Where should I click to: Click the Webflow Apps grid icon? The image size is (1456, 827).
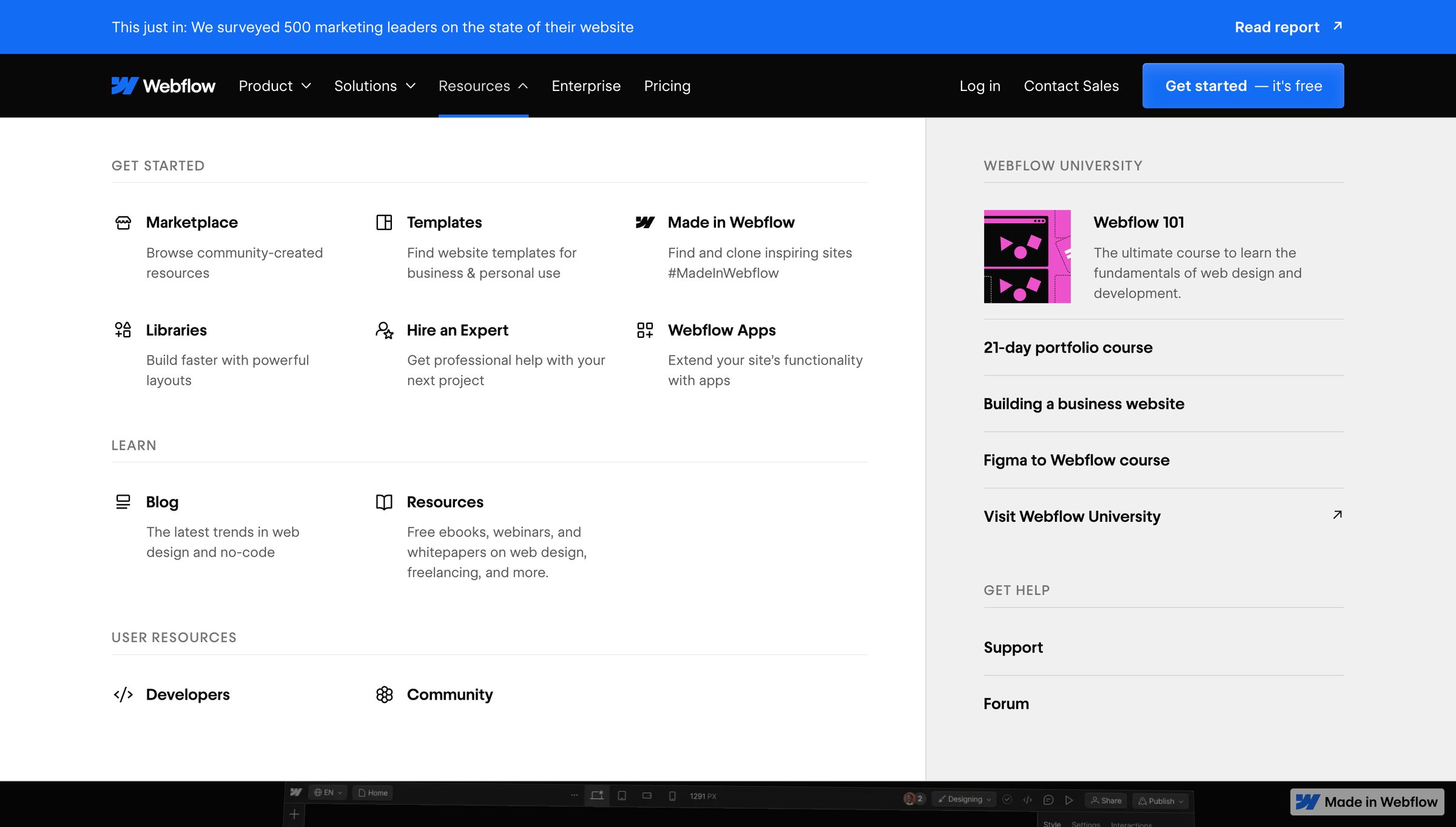pos(645,329)
